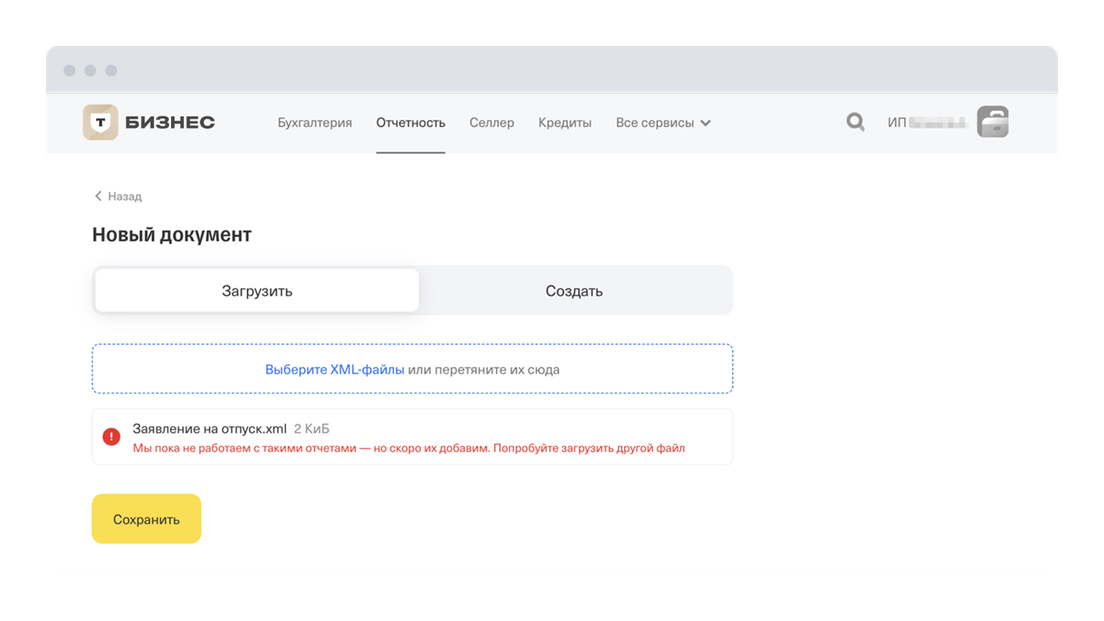
Task: Select the Отчетность menu item
Action: click(x=410, y=123)
